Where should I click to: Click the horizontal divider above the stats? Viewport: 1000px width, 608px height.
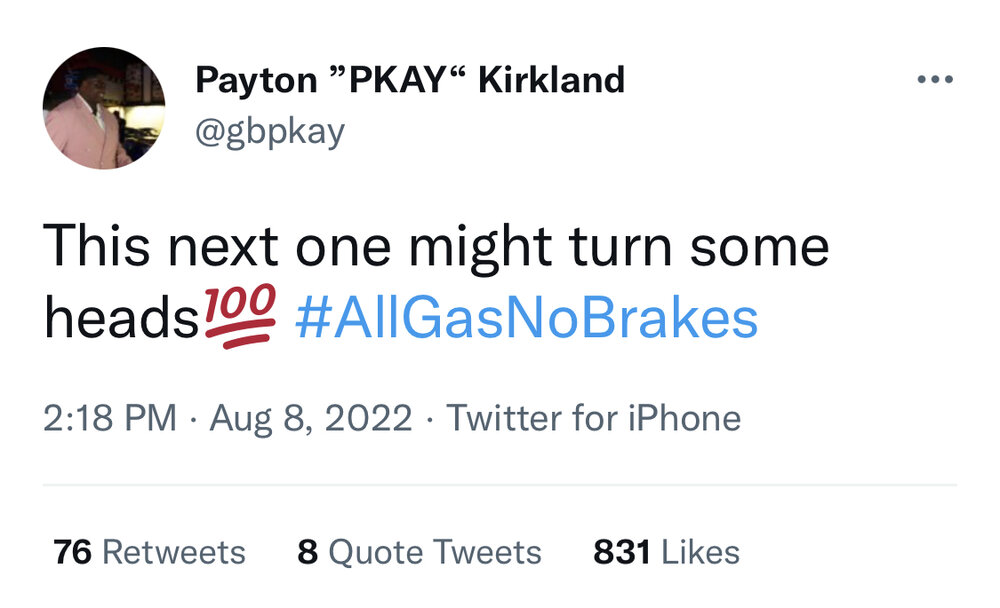tap(500, 485)
